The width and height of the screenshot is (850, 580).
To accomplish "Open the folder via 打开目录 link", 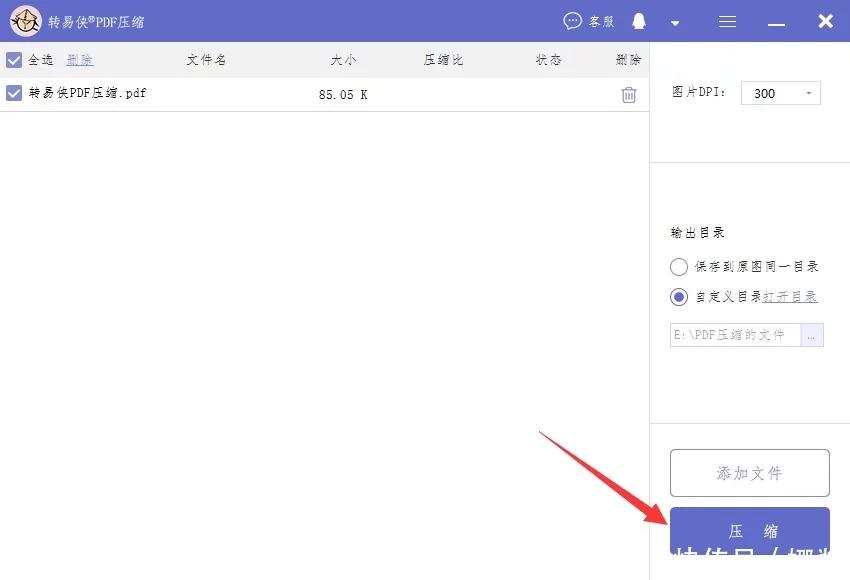I will (792, 297).
